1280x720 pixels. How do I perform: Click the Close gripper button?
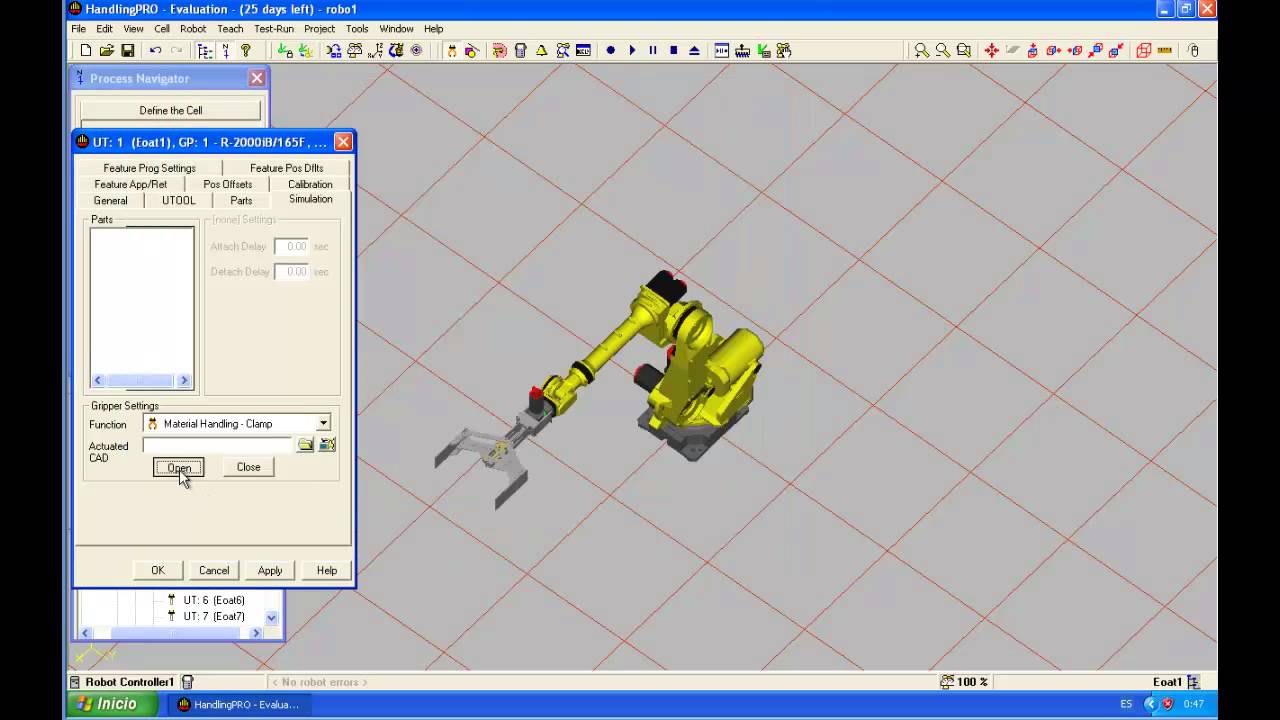coord(248,467)
